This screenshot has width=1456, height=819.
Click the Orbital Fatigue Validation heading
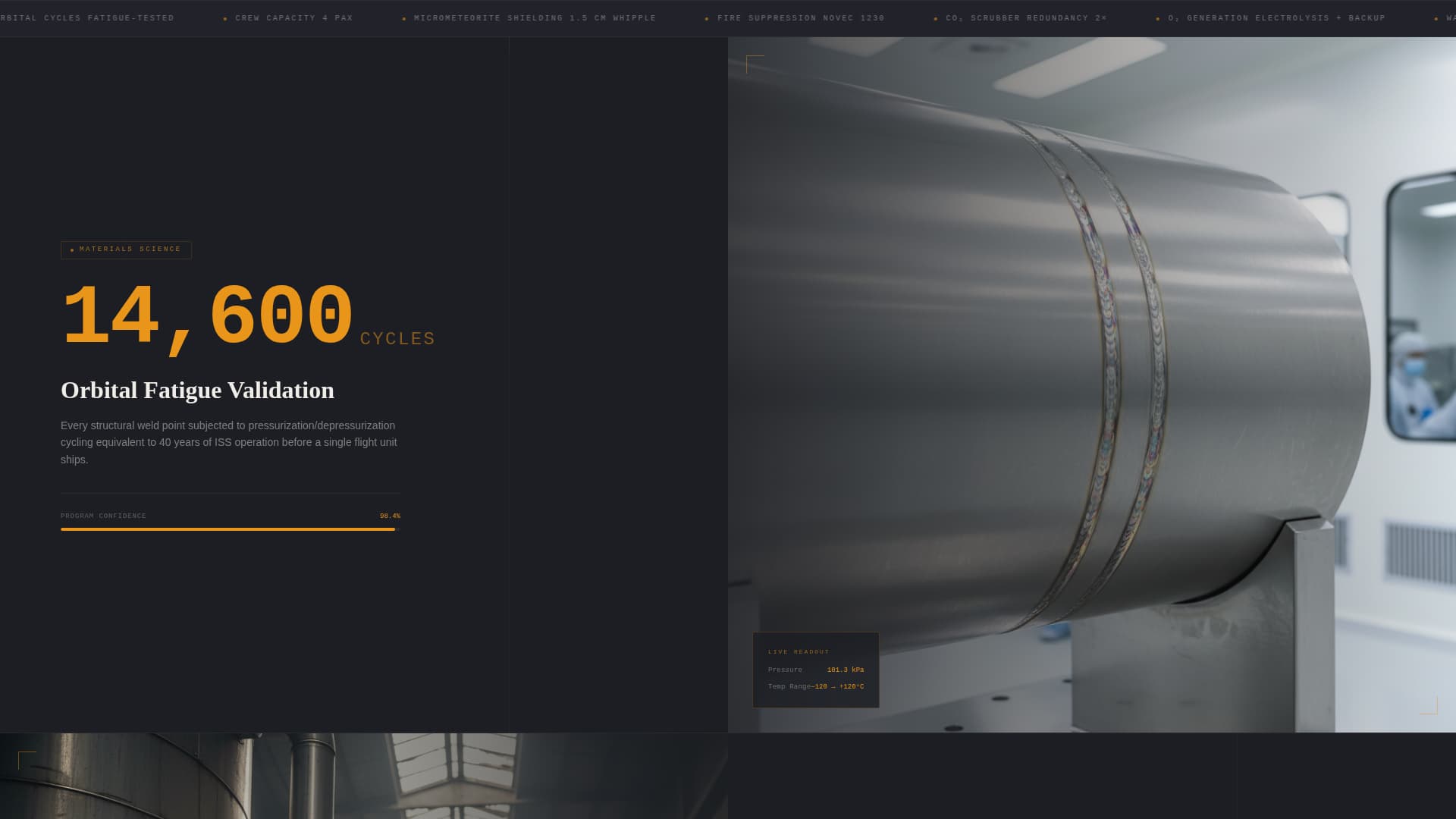coord(197,391)
